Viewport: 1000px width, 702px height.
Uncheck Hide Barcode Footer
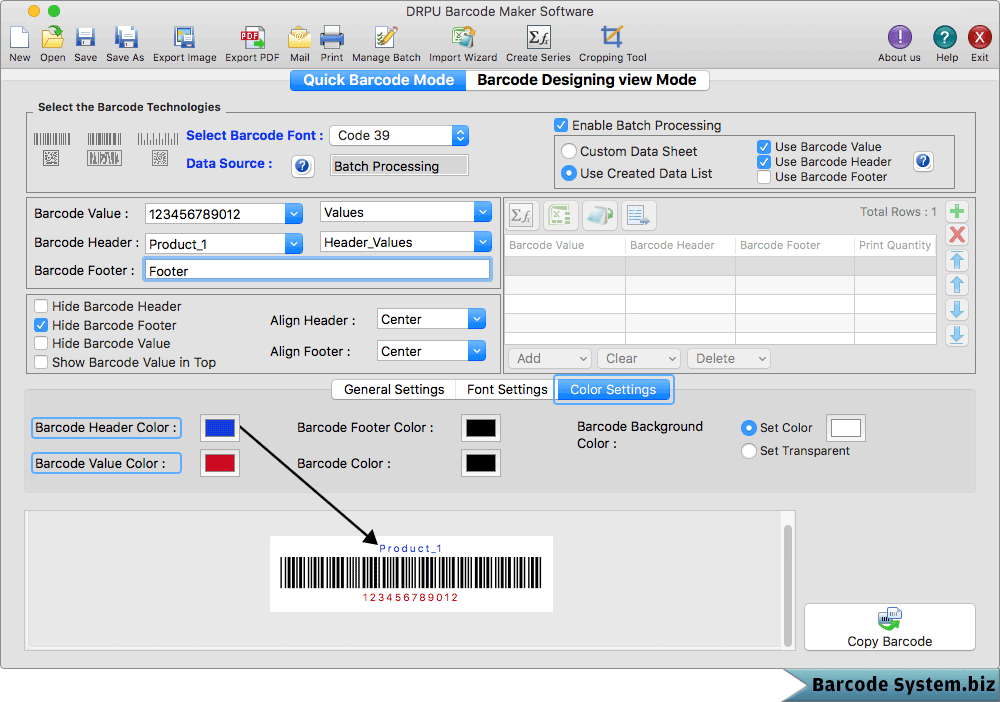tap(41, 325)
